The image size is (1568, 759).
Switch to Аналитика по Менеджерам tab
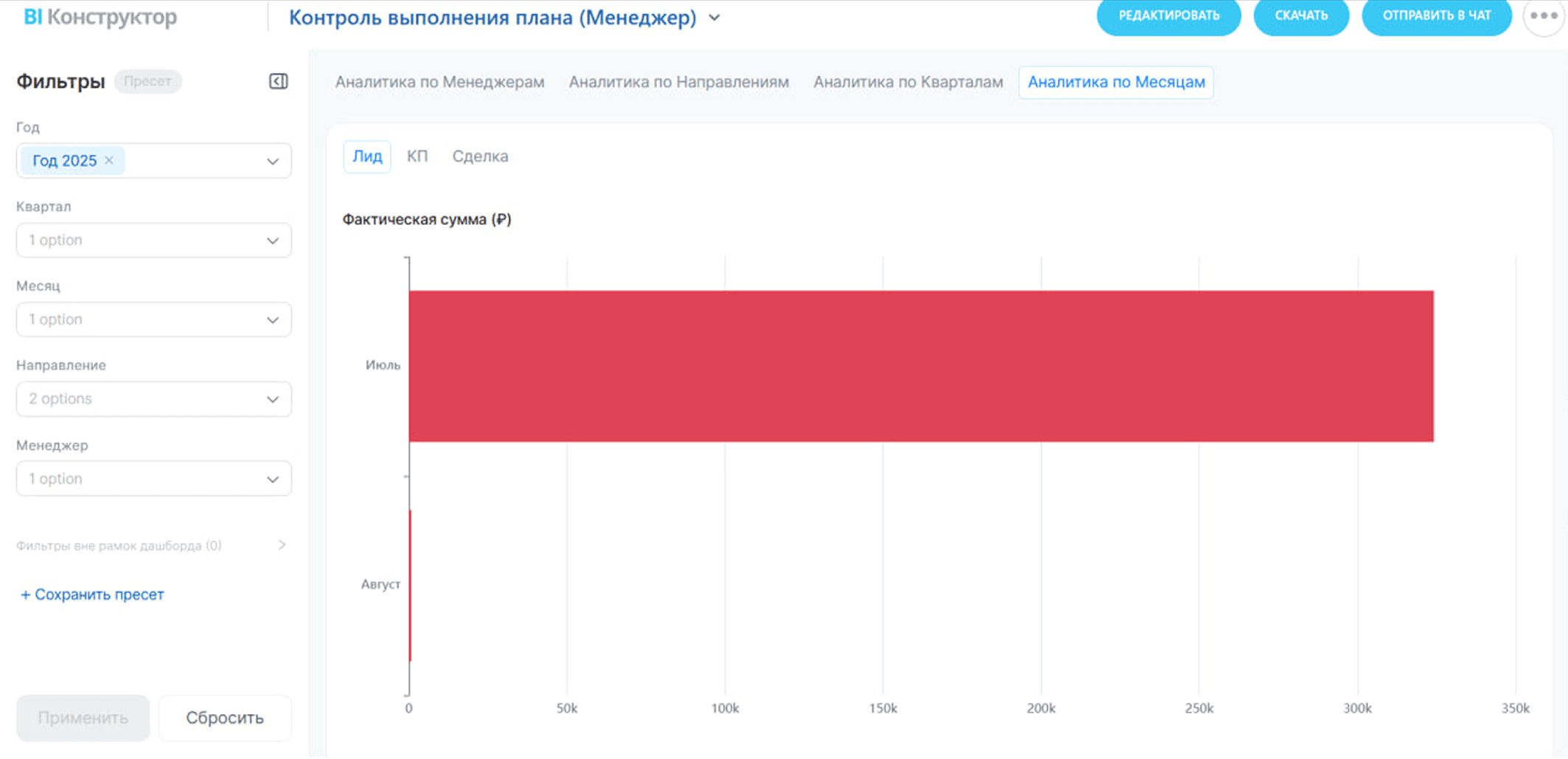tap(439, 82)
